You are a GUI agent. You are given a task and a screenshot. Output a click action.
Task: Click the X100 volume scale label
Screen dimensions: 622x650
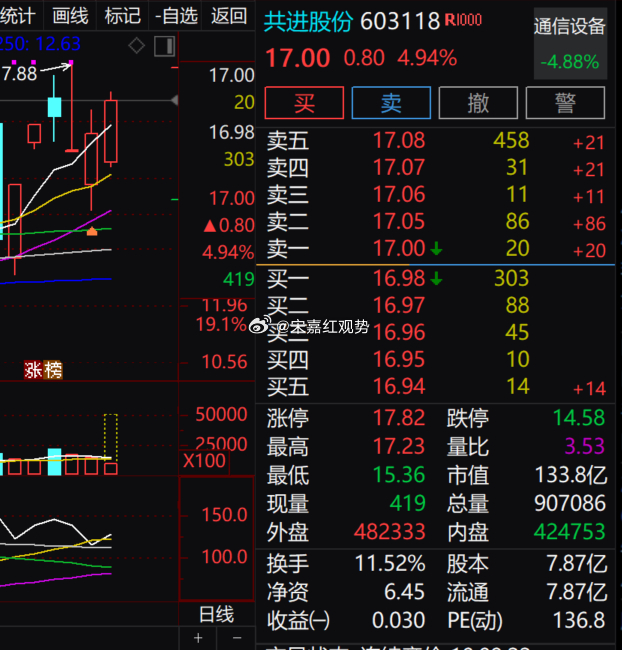[204, 461]
